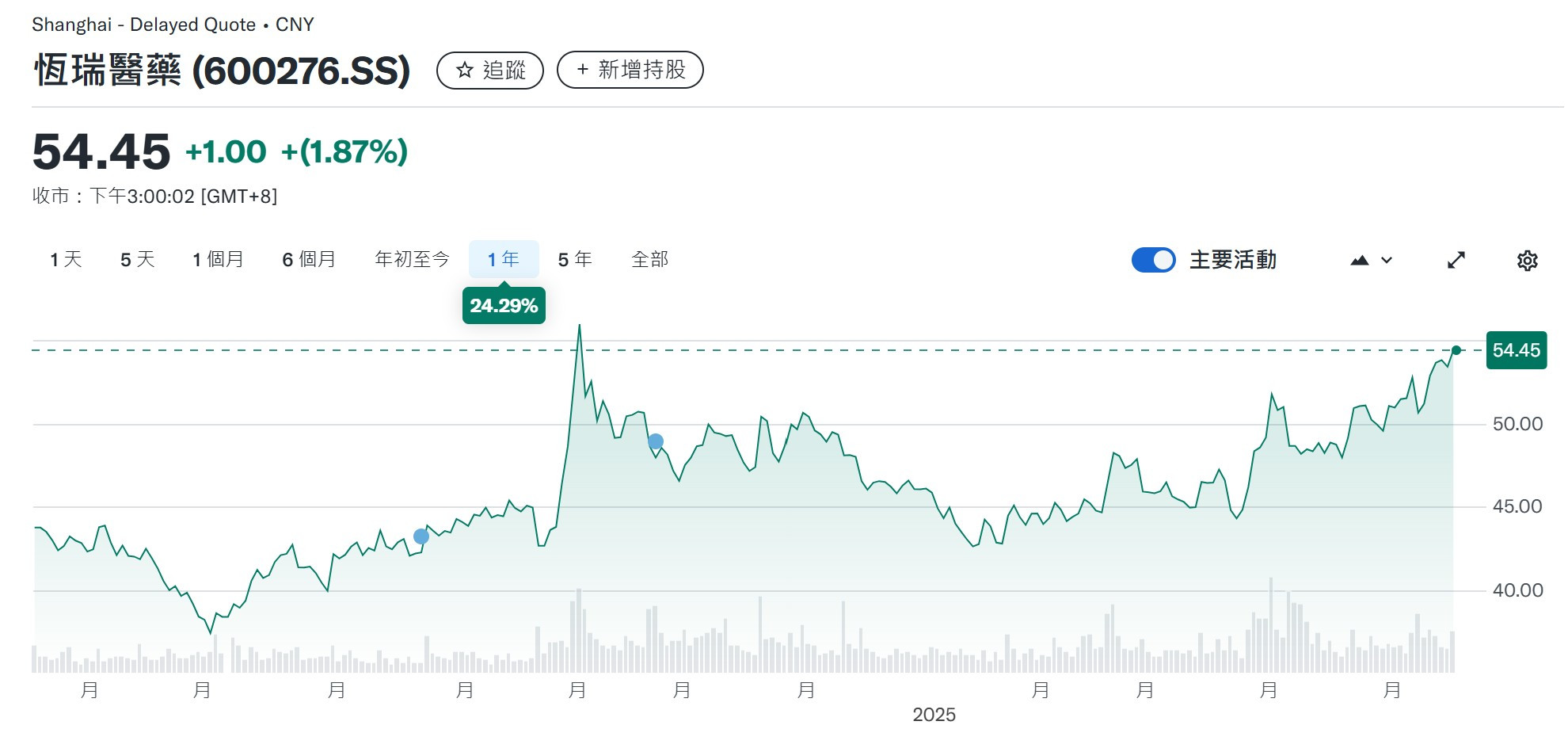The width and height of the screenshot is (1568, 729).
Task: Click the +1.00 price change value
Action: click(x=226, y=151)
